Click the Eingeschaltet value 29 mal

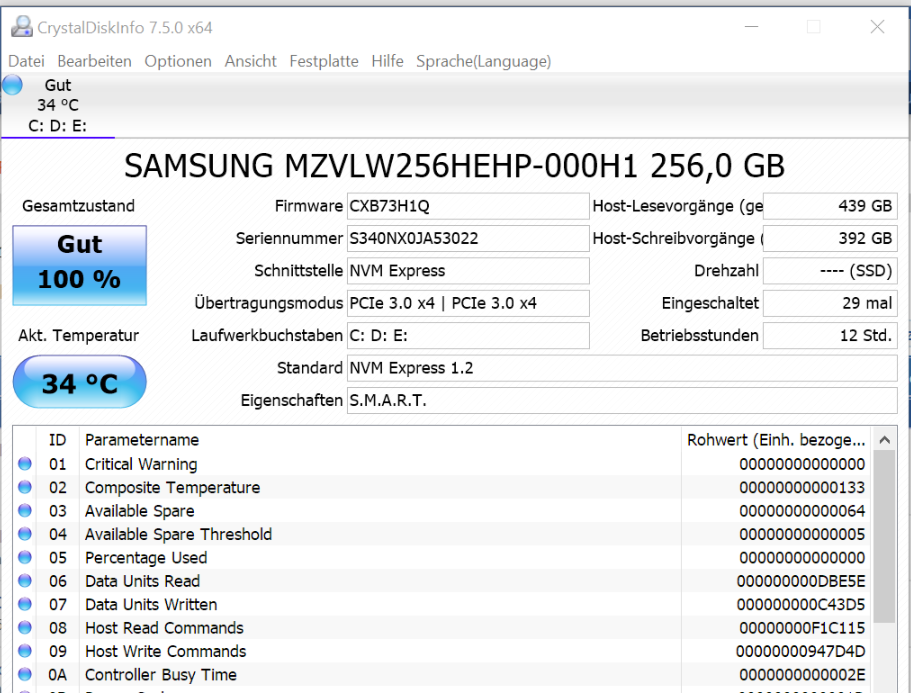click(x=830, y=303)
